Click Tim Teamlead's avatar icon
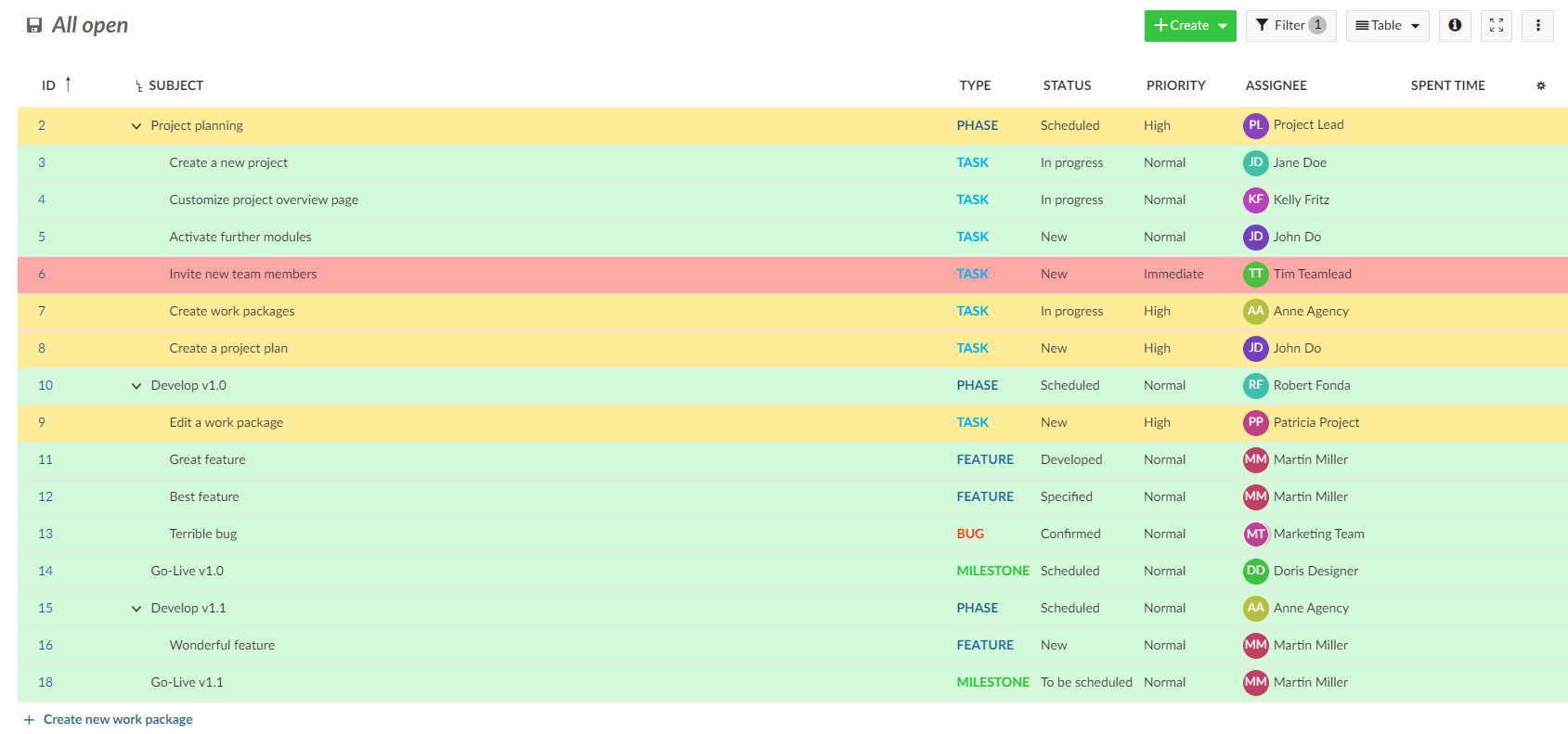The width and height of the screenshot is (1568, 734). [1255, 274]
